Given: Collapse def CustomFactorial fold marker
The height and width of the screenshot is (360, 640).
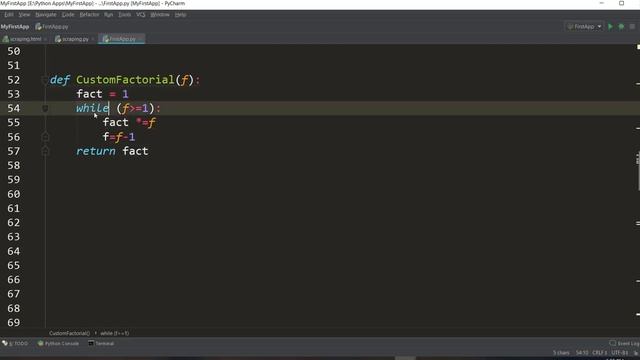Looking at the screenshot, I should (45, 80).
